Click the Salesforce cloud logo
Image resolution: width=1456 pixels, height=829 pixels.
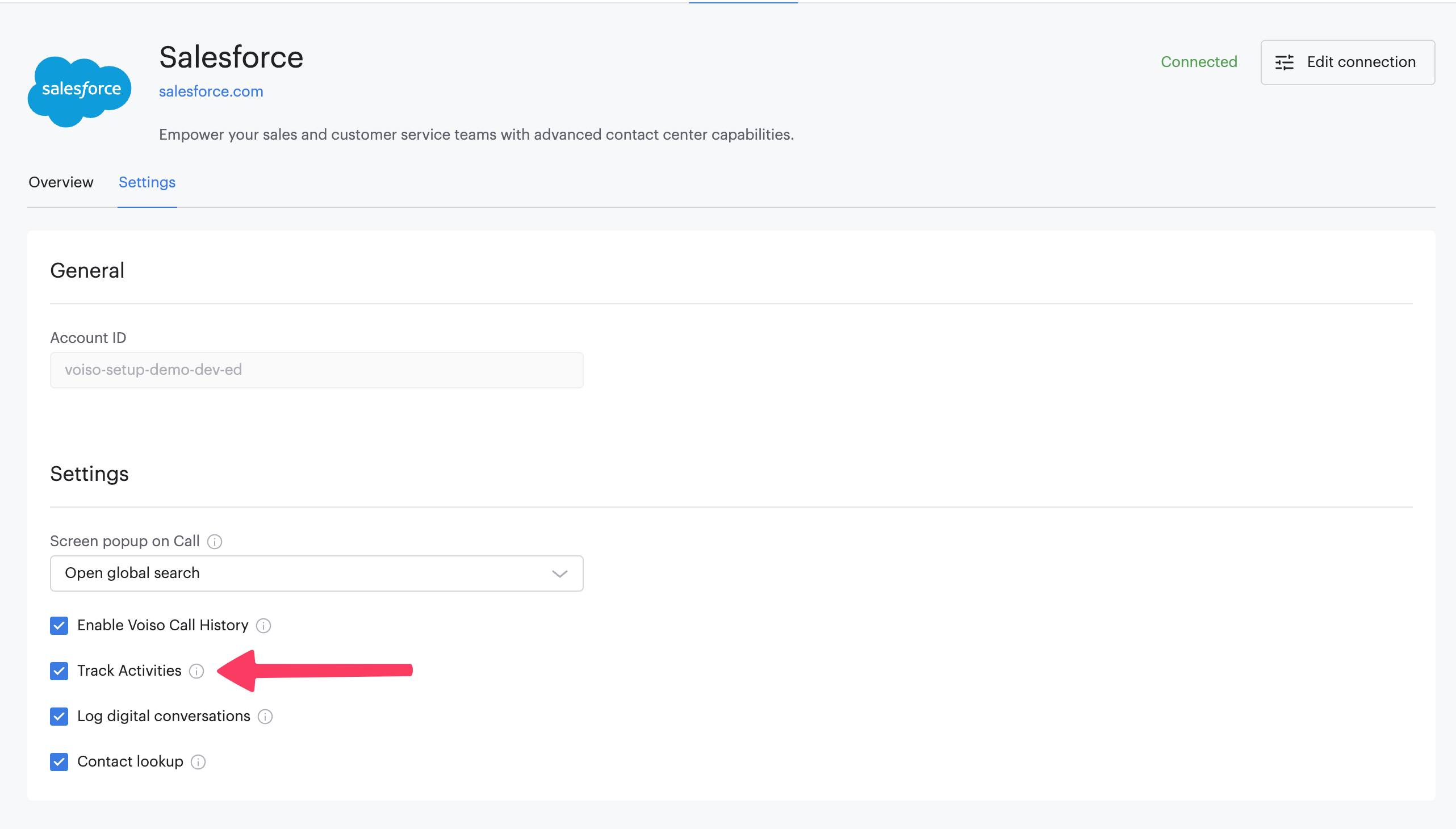[x=79, y=91]
